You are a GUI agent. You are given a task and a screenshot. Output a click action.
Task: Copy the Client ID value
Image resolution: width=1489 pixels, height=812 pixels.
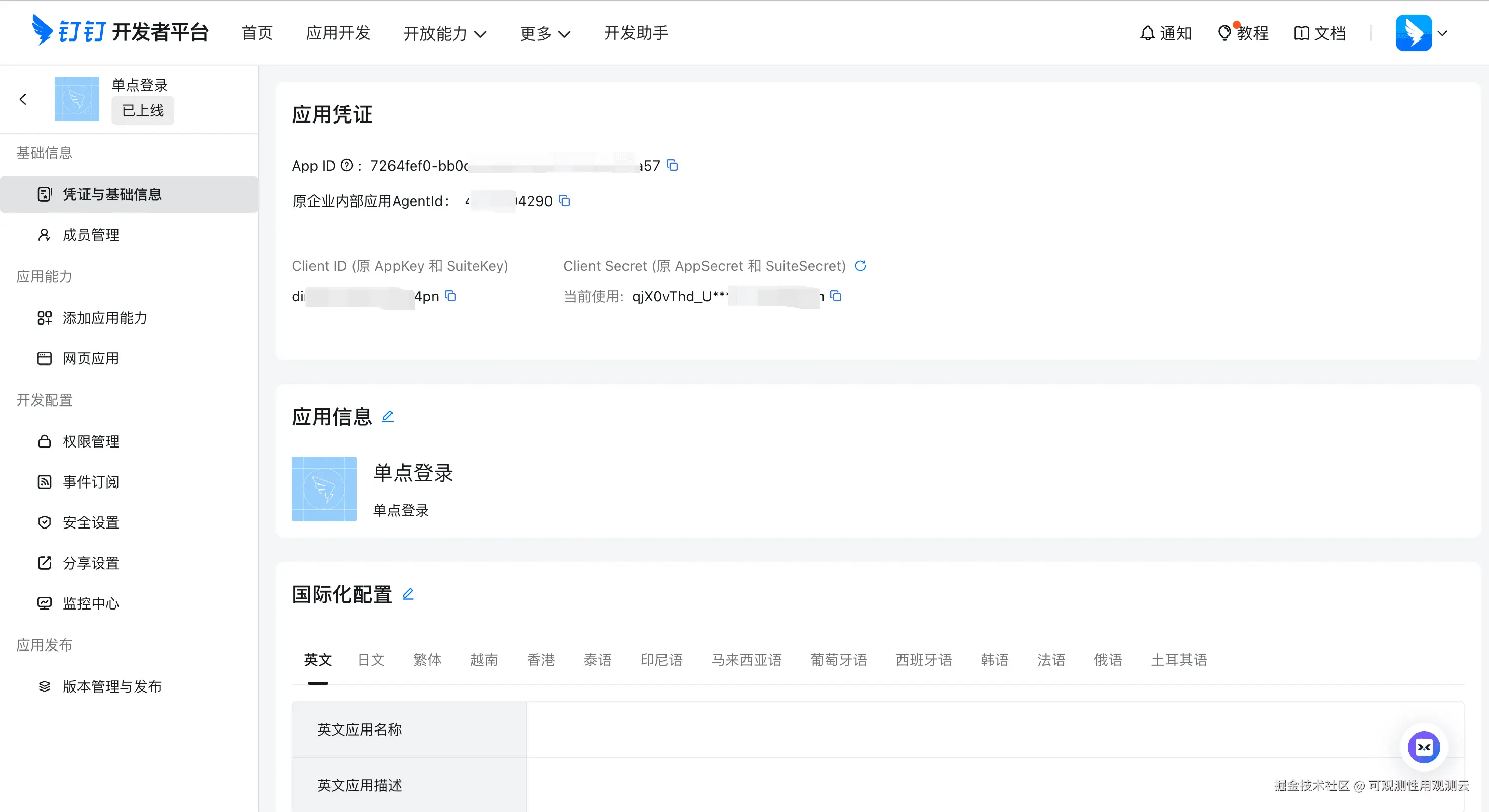450,296
